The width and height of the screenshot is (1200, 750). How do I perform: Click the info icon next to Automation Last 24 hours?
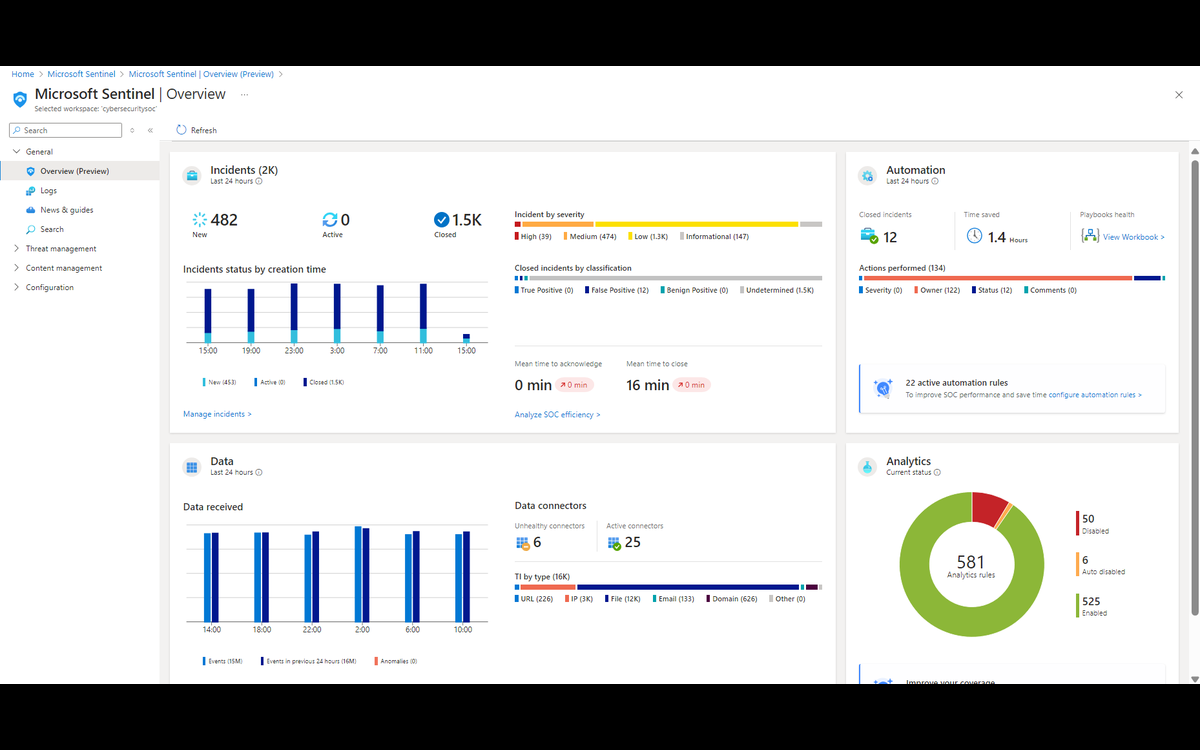(935, 181)
